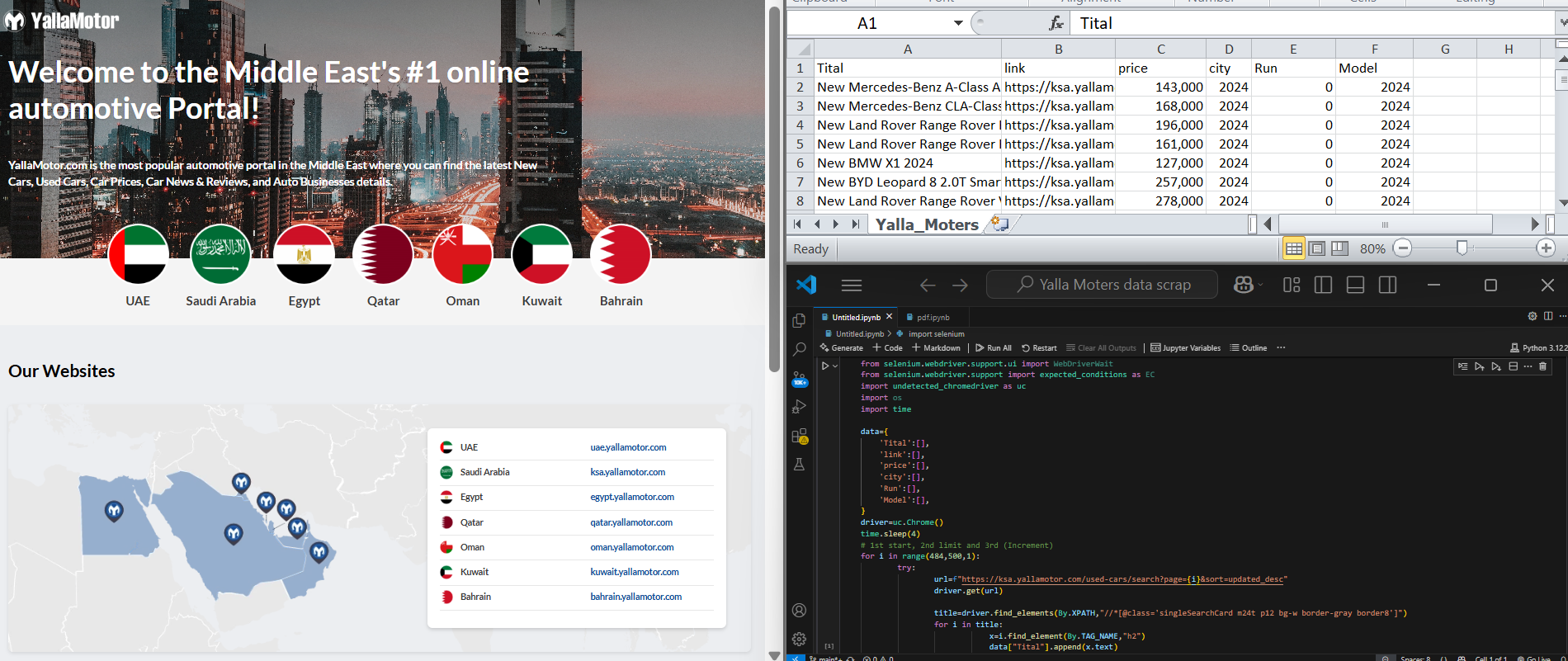This screenshot has width=1568, height=661.
Task: Click Excel formula bar containing Tital
Action: point(1312,23)
